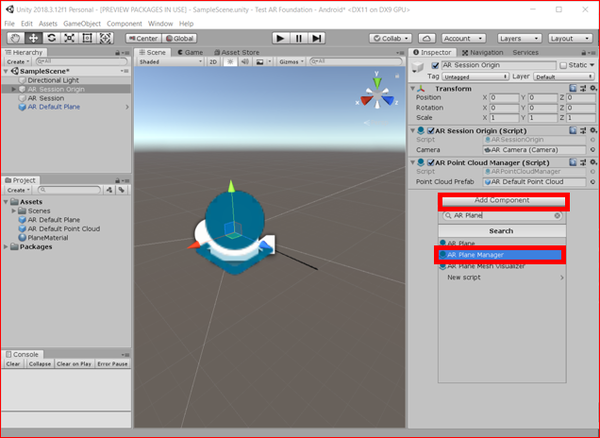Toggle scene effects image icon
600x438 pixels.
[260, 62]
